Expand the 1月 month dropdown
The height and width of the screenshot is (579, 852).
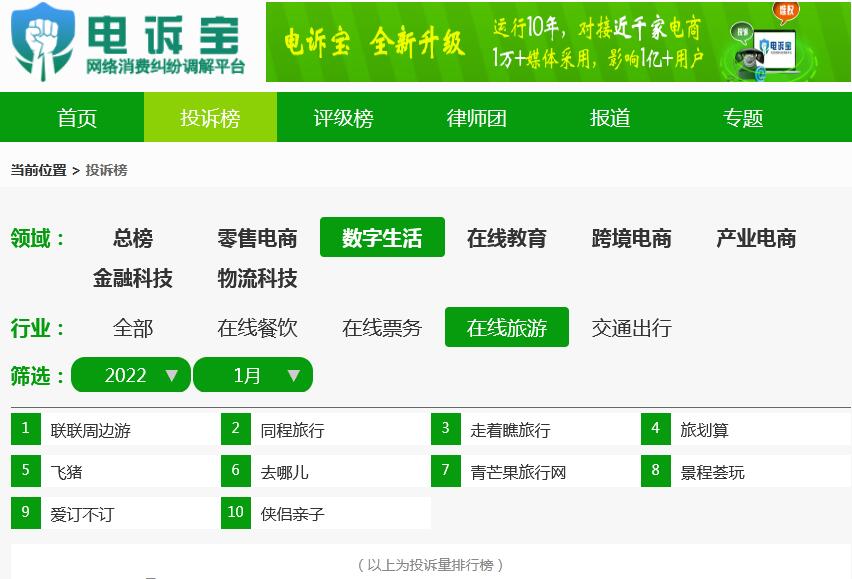[253, 375]
